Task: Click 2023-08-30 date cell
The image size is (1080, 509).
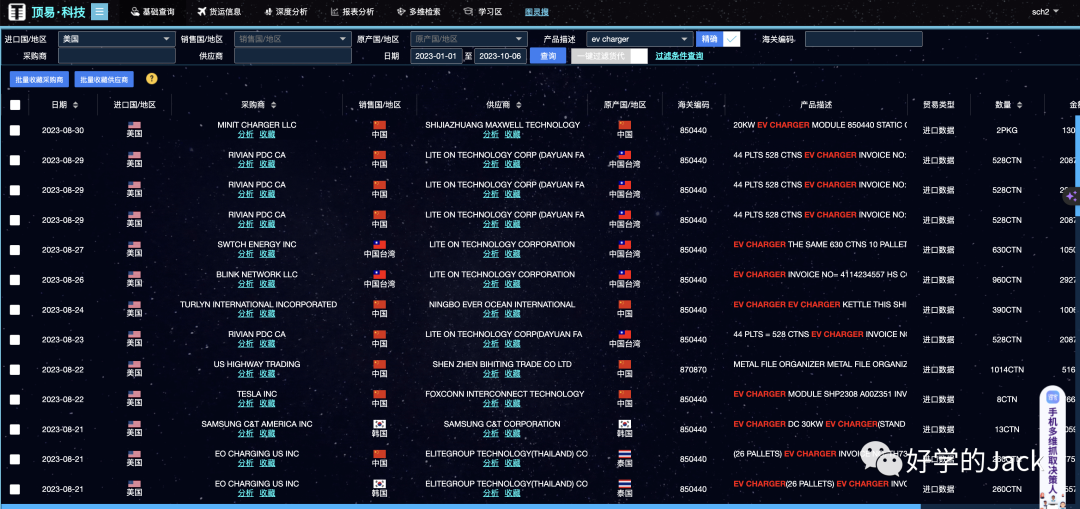Action: tap(63, 130)
